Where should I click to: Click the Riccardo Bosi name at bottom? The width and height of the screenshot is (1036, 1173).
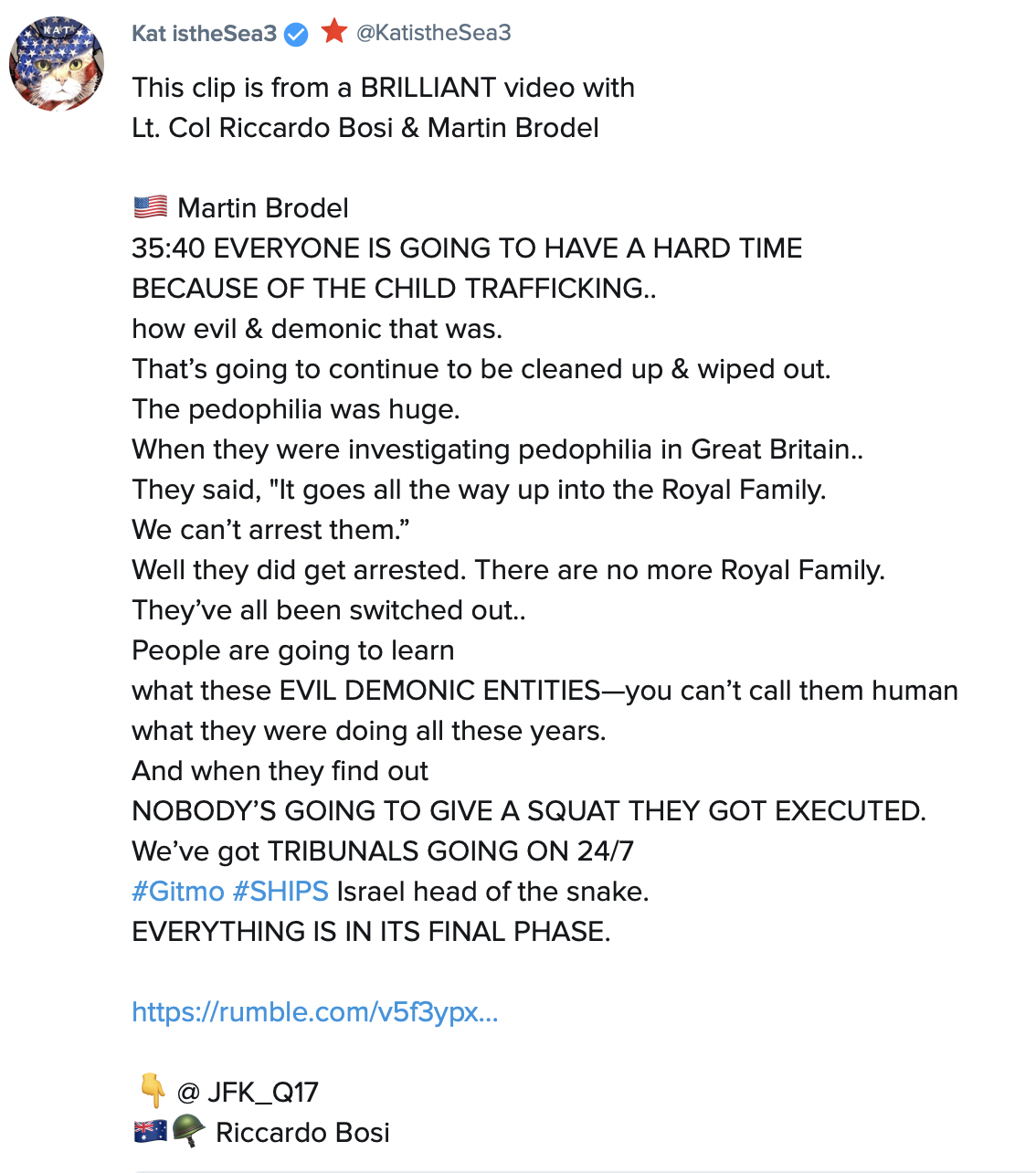[302, 1132]
